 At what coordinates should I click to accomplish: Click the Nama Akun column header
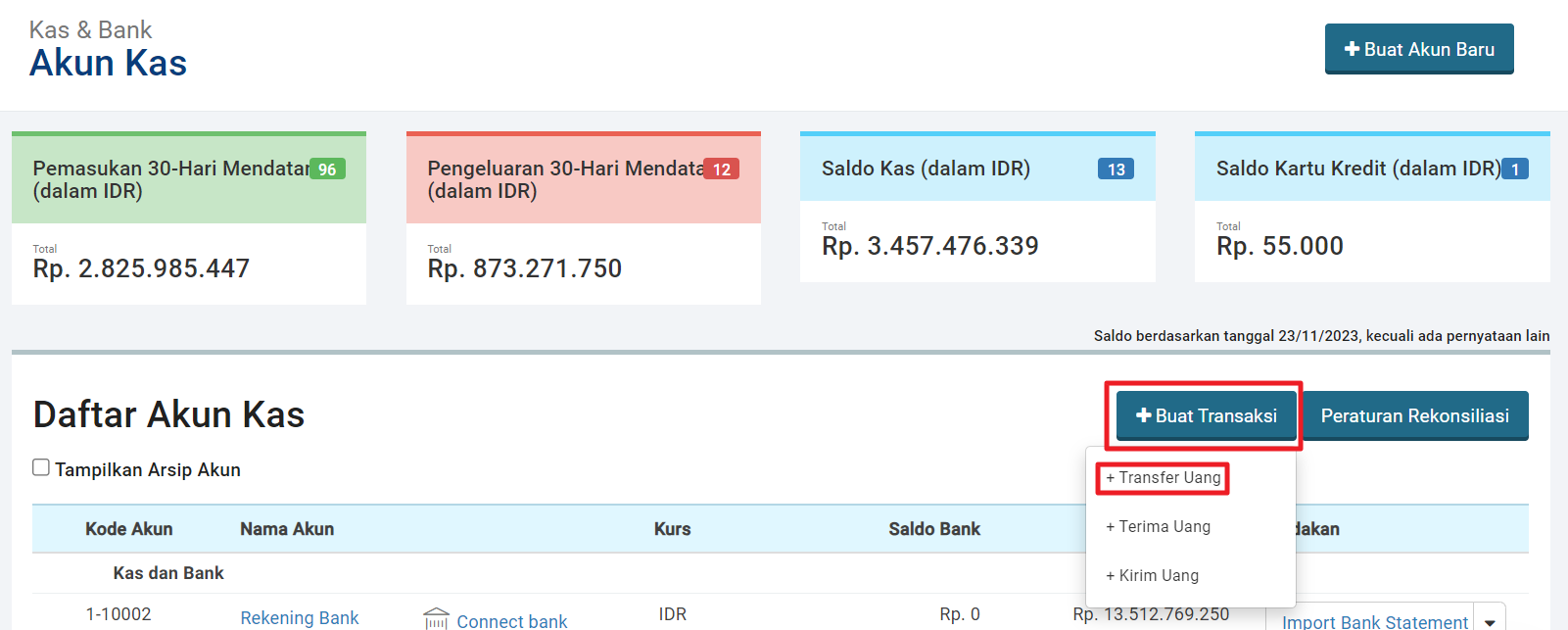tap(287, 529)
